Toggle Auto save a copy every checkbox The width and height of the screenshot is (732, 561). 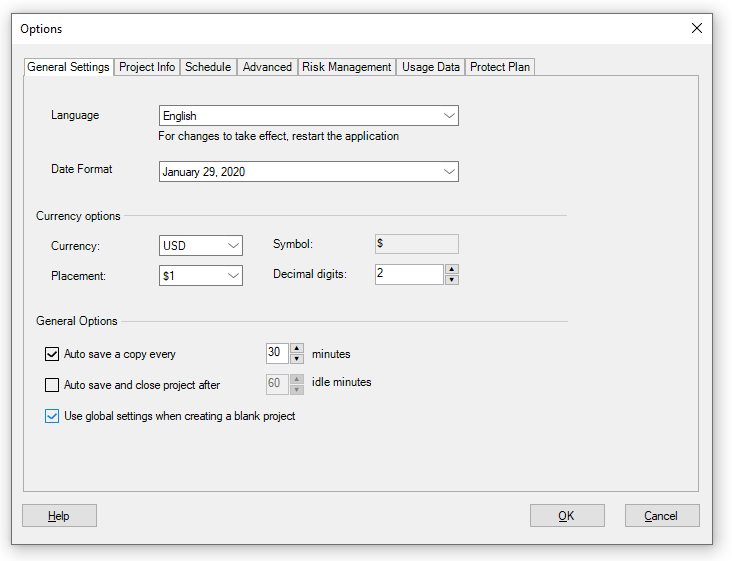[x=52, y=354]
